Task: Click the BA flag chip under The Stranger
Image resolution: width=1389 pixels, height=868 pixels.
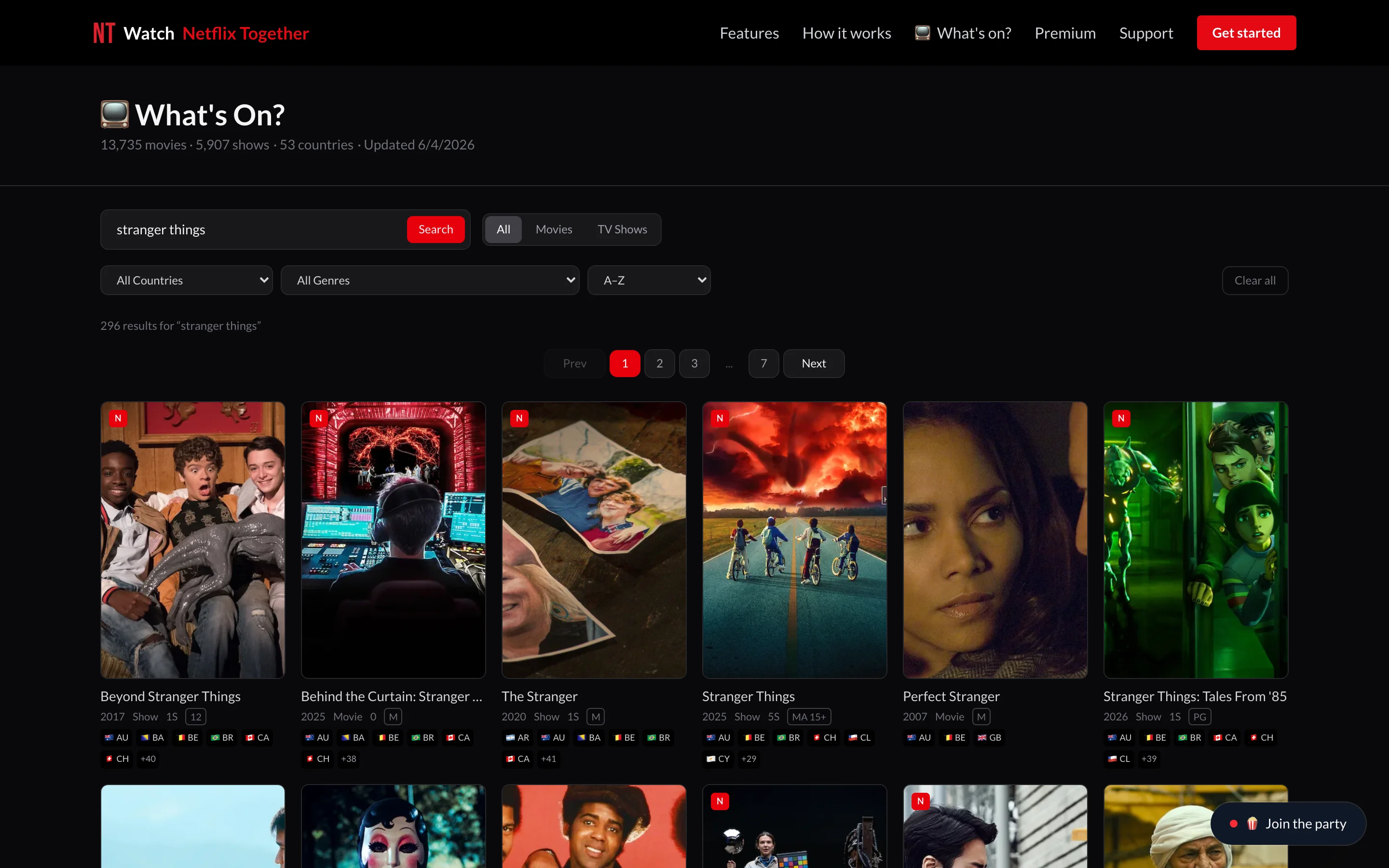Action: pyautogui.click(x=589, y=738)
